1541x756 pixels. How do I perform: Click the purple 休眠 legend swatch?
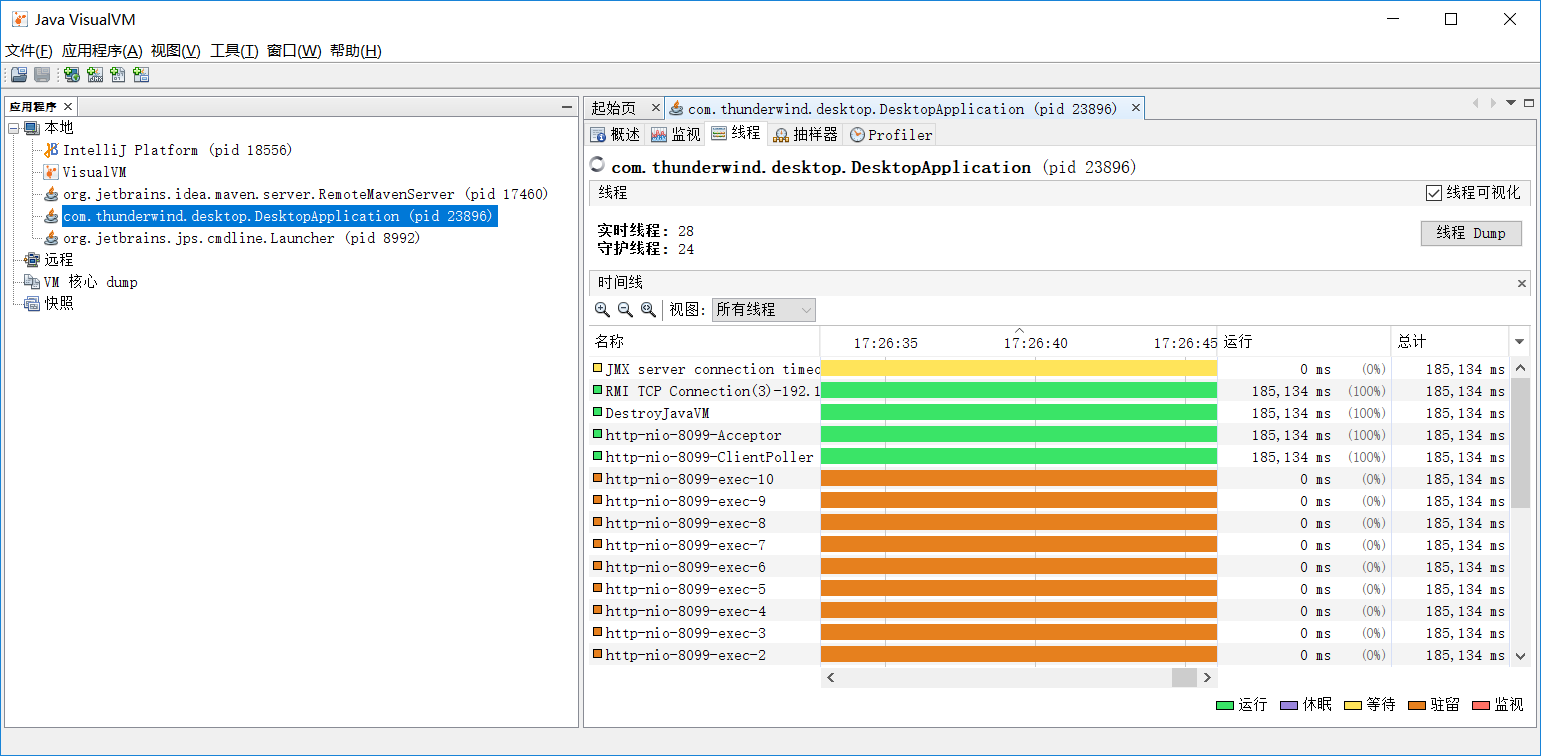coord(1289,705)
